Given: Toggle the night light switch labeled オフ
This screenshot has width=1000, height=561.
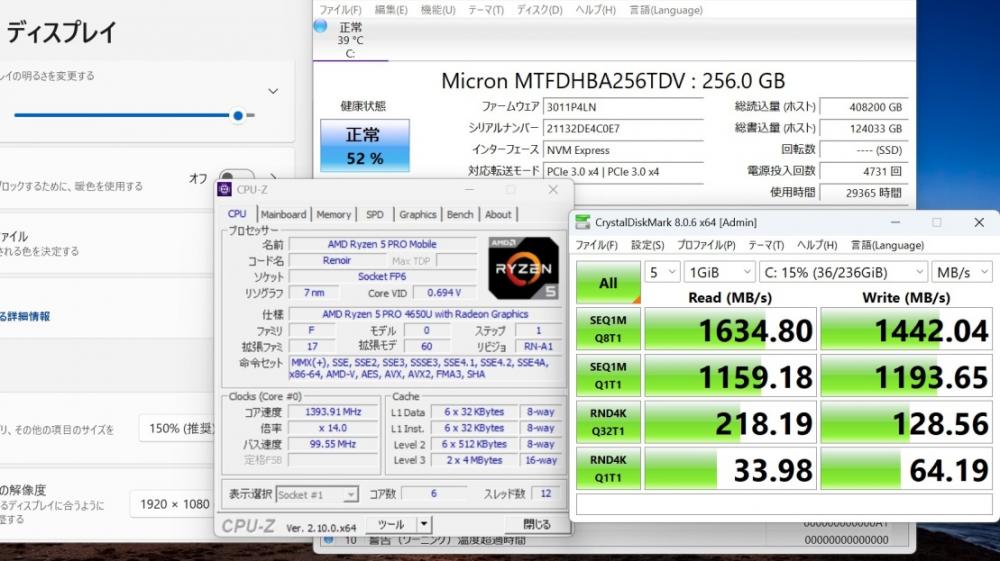Looking at the screenshot, I should 237,177.
